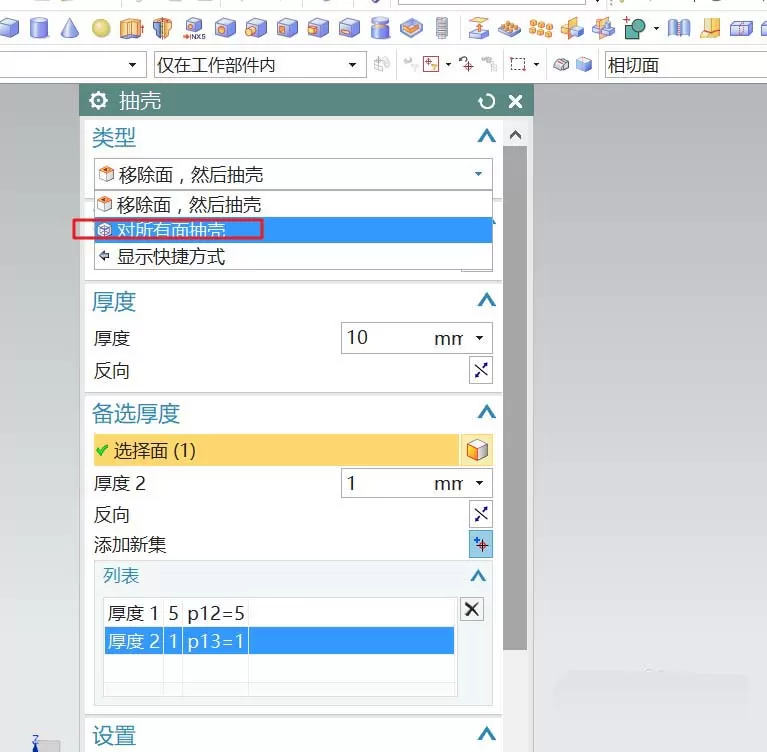The width and height of the screenshot is (767, 752).
Task: Open the Revolve tool
Action: tap(162, 28)
